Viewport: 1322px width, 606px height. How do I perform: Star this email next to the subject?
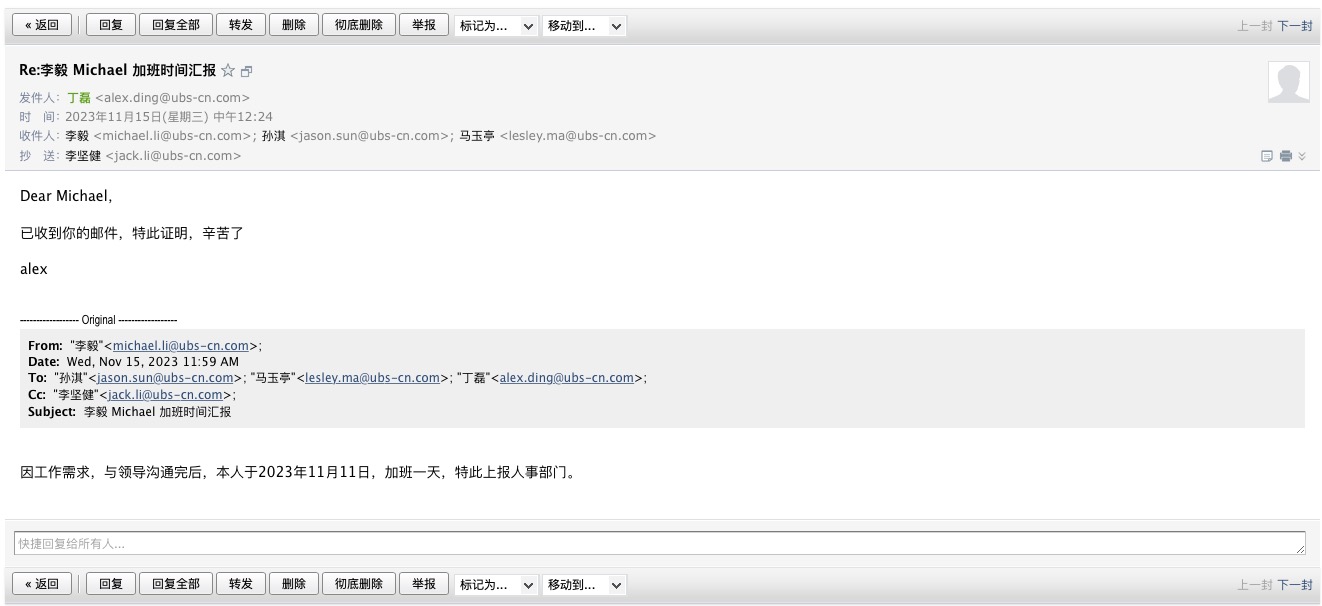pos(228,71)
